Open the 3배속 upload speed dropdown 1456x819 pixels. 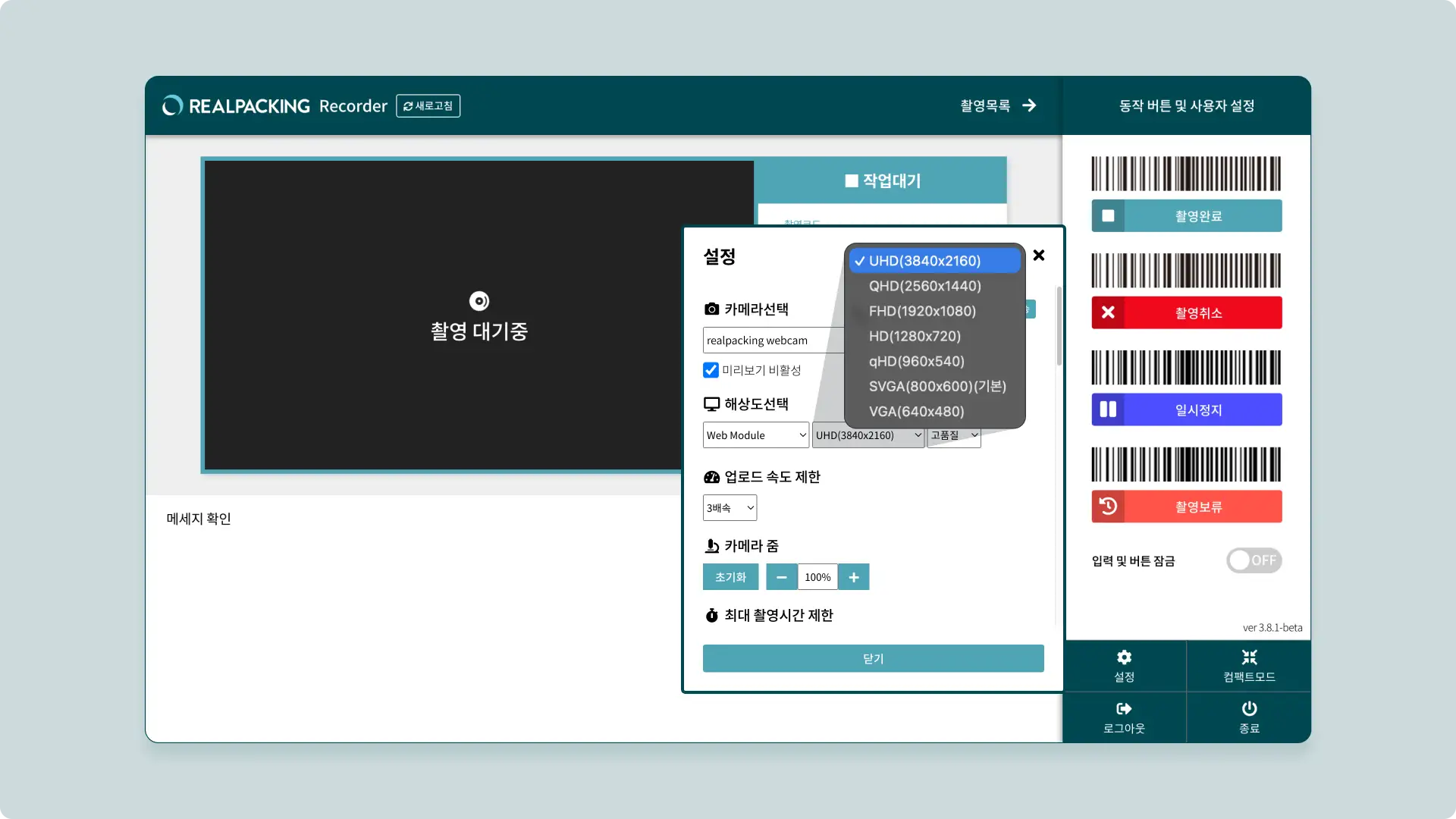pos(730,508)
